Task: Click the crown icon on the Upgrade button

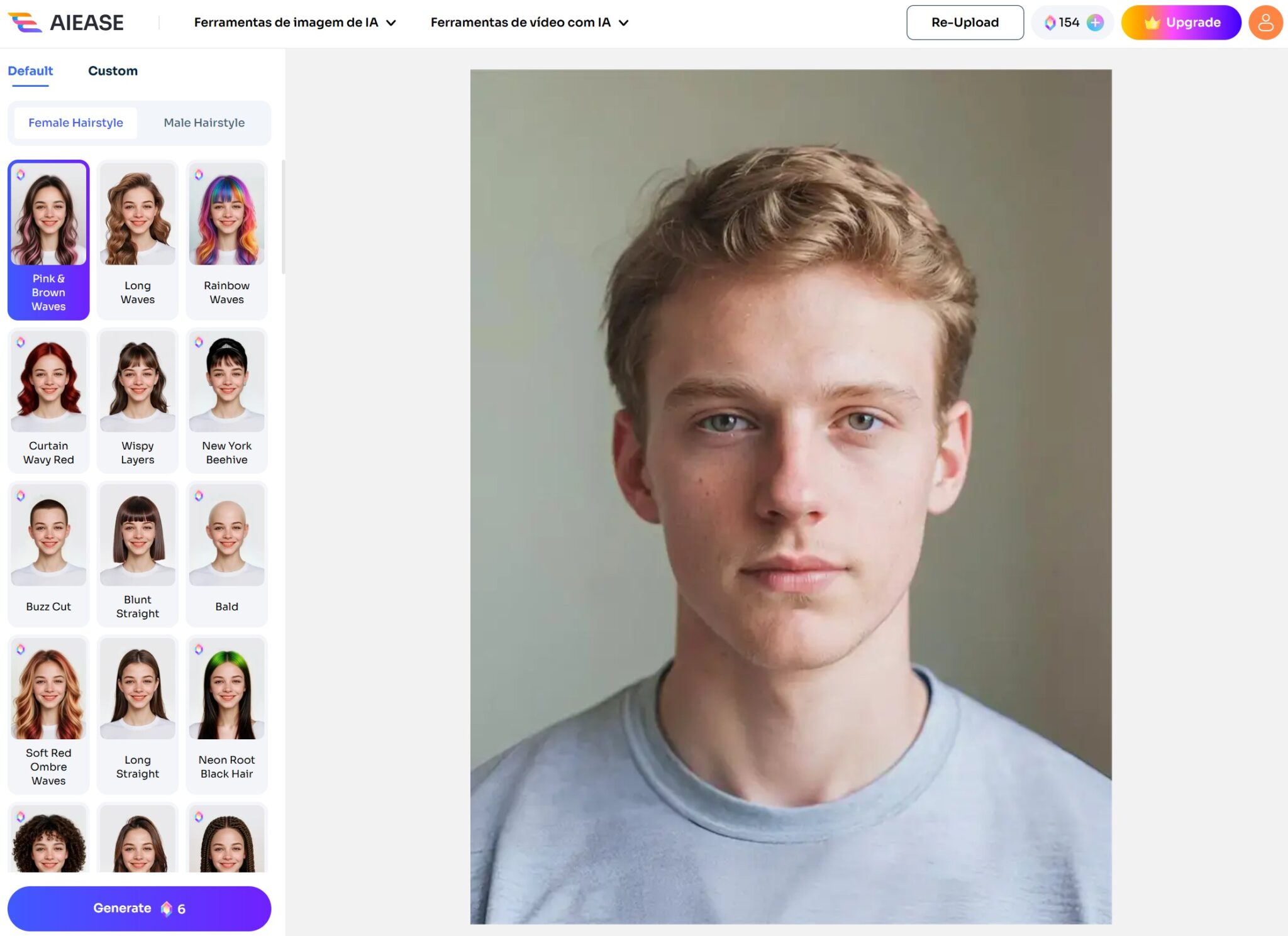Action: [1152, 23]
